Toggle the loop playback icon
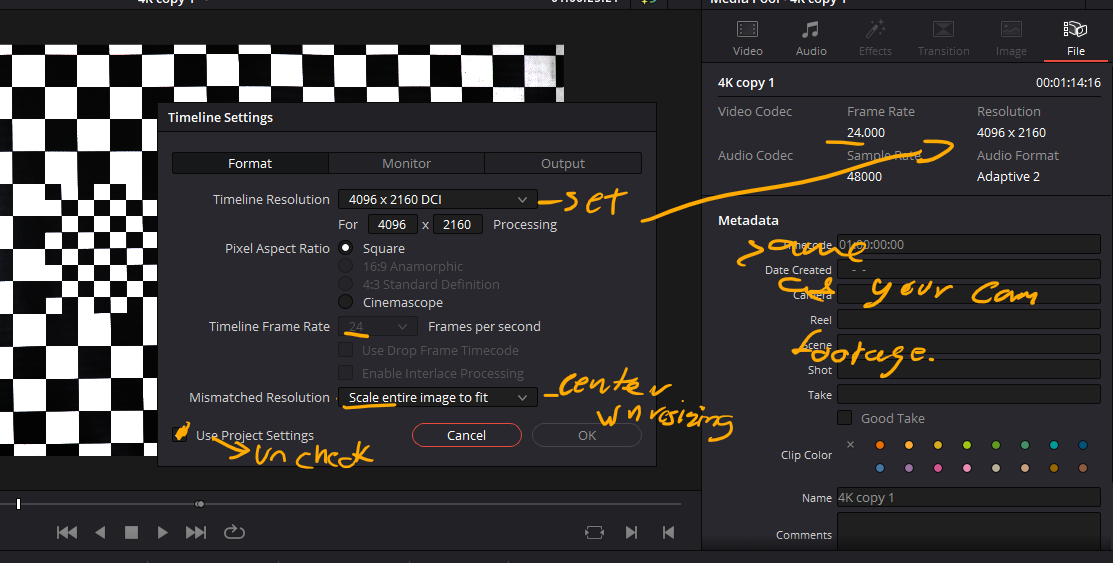This screenshot has width=1113, height=563. (234, 533)
